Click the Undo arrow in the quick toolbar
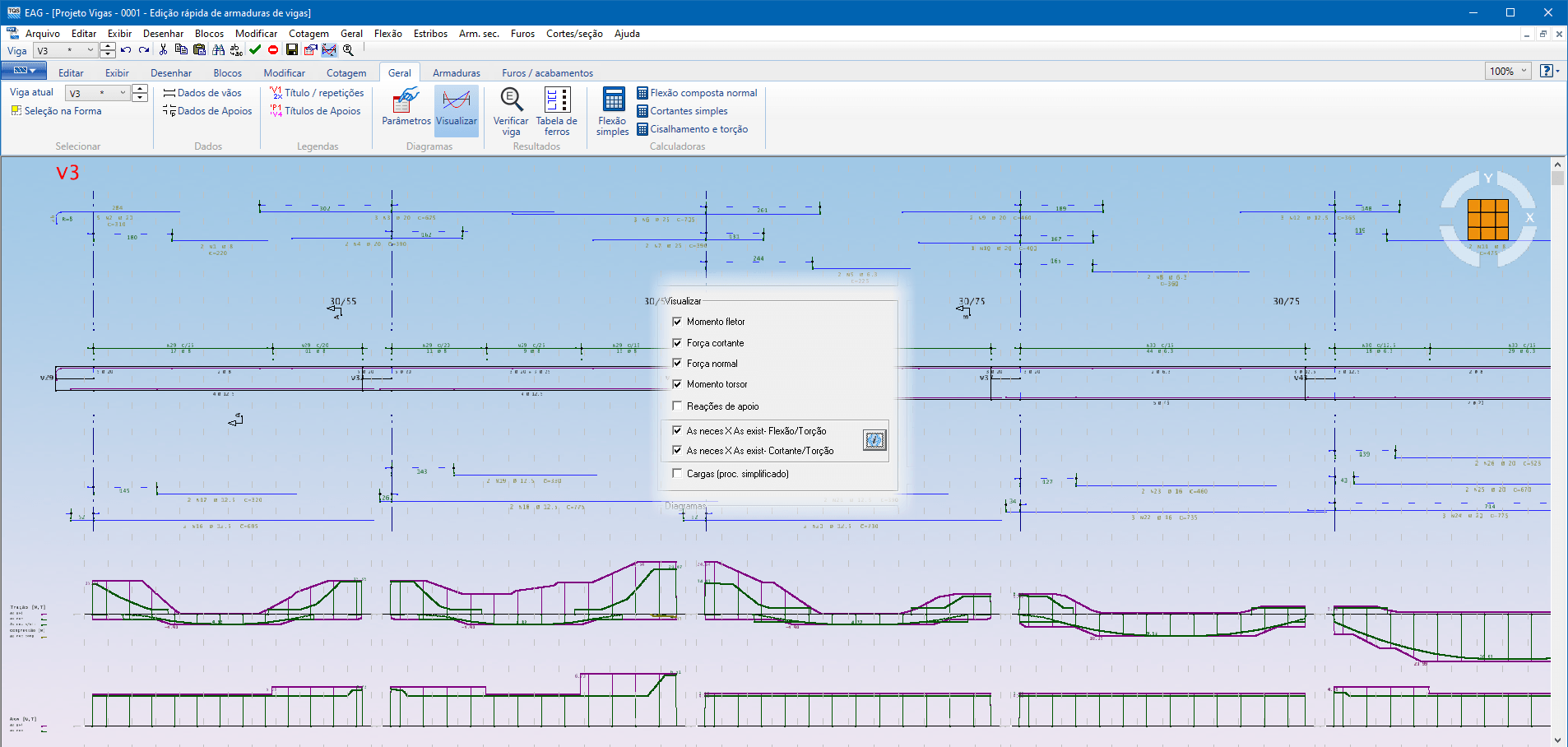Screen dimensions: 1568x747 point(126,50)
